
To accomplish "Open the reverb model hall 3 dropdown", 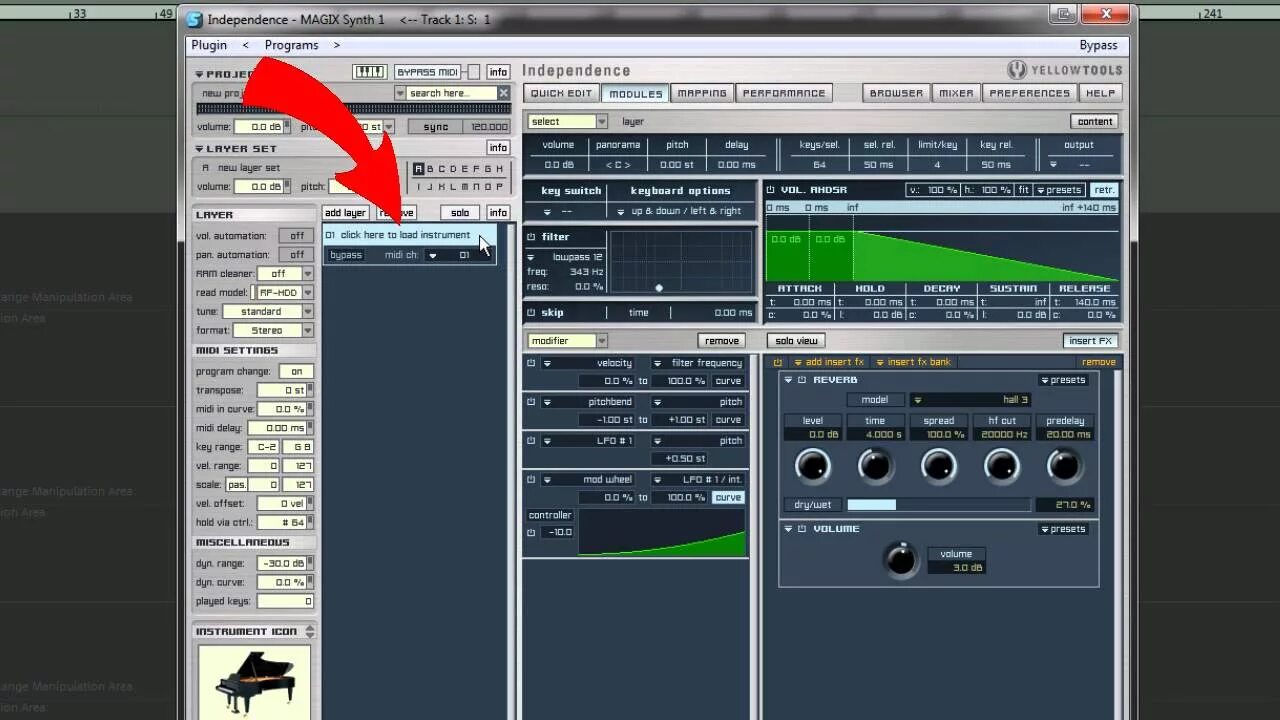I will tap(968, 400).
